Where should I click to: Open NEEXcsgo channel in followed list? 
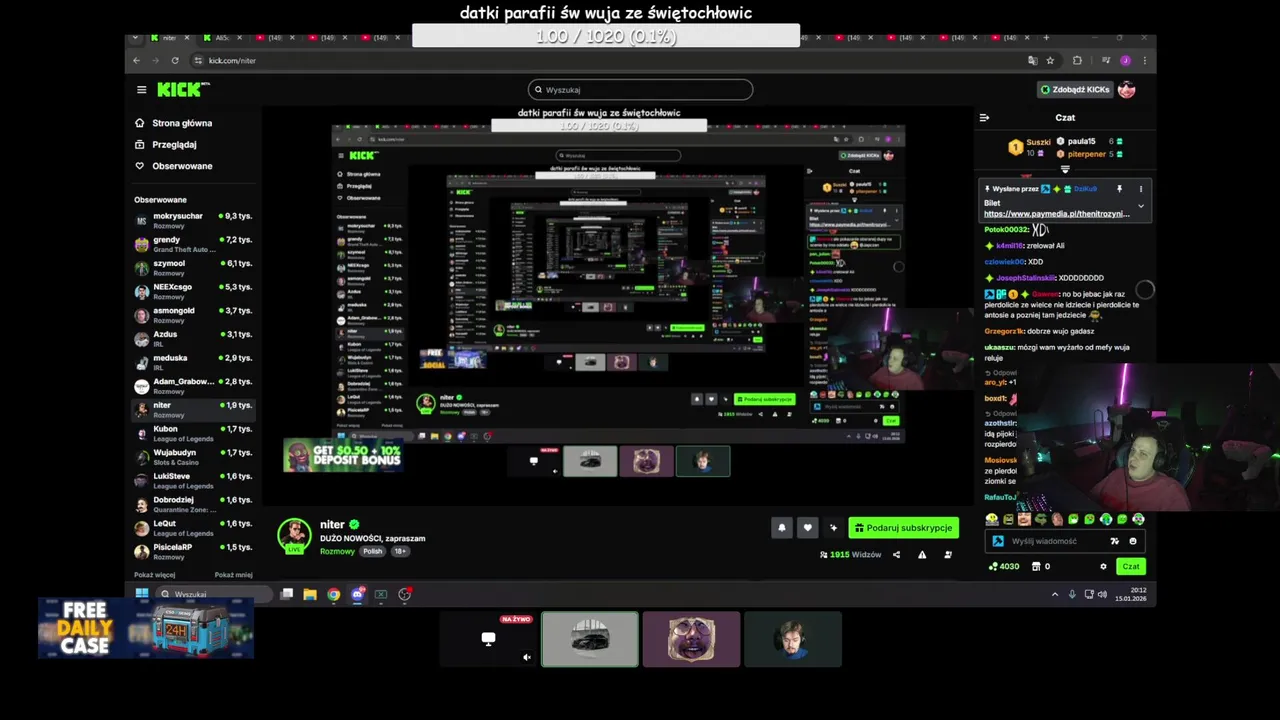[x=194, y=291]
